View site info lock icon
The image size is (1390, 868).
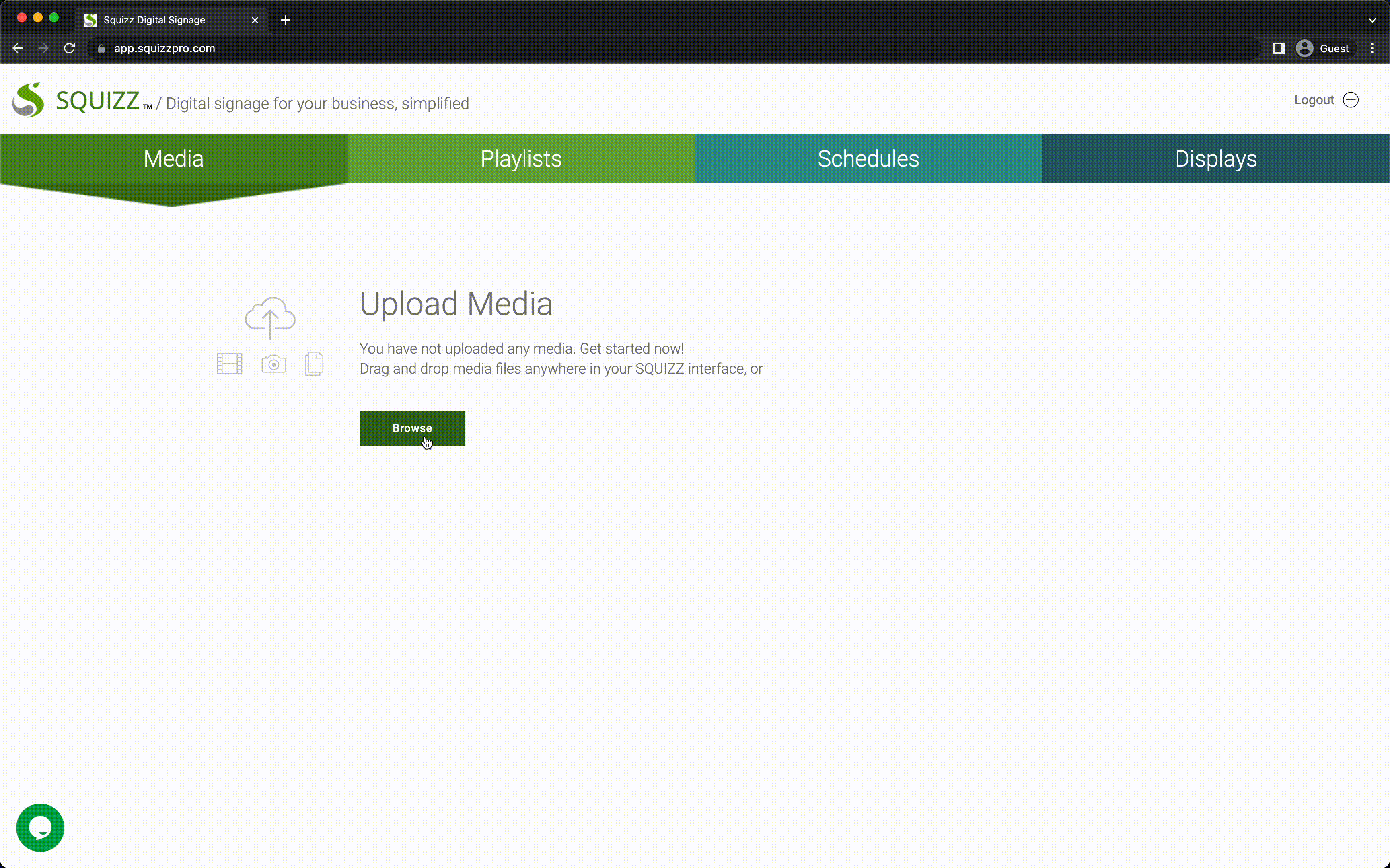click(x=102, y=49)
